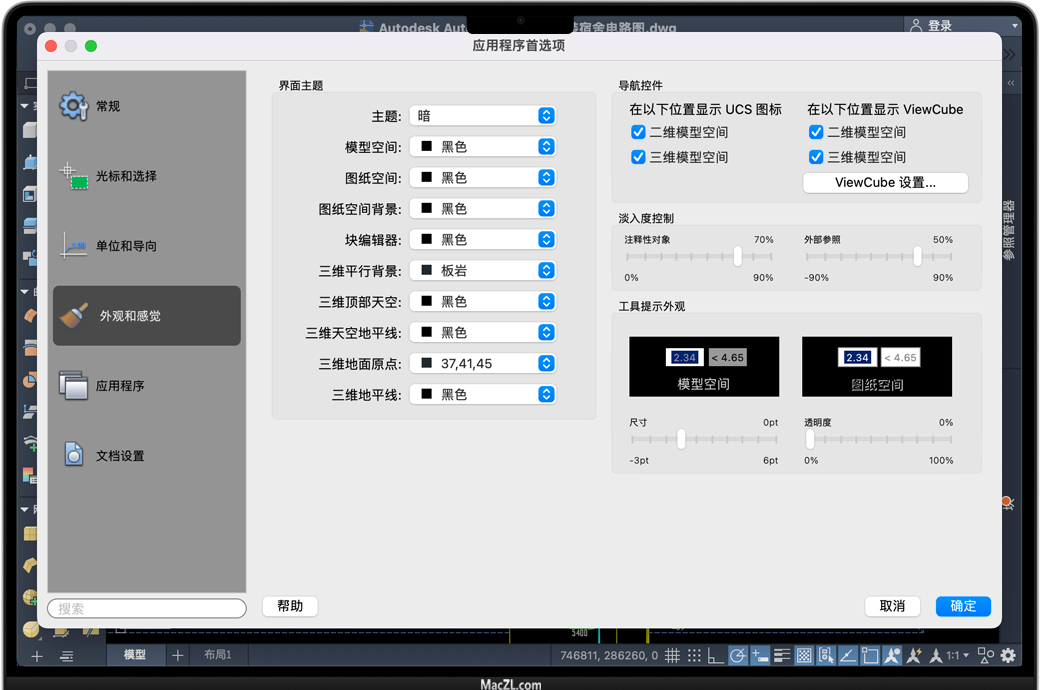The width and height of the screenshot is (1040, 690).
Task: Adjust the 注释性对象 fade slider
Action: tap(738, 257)
